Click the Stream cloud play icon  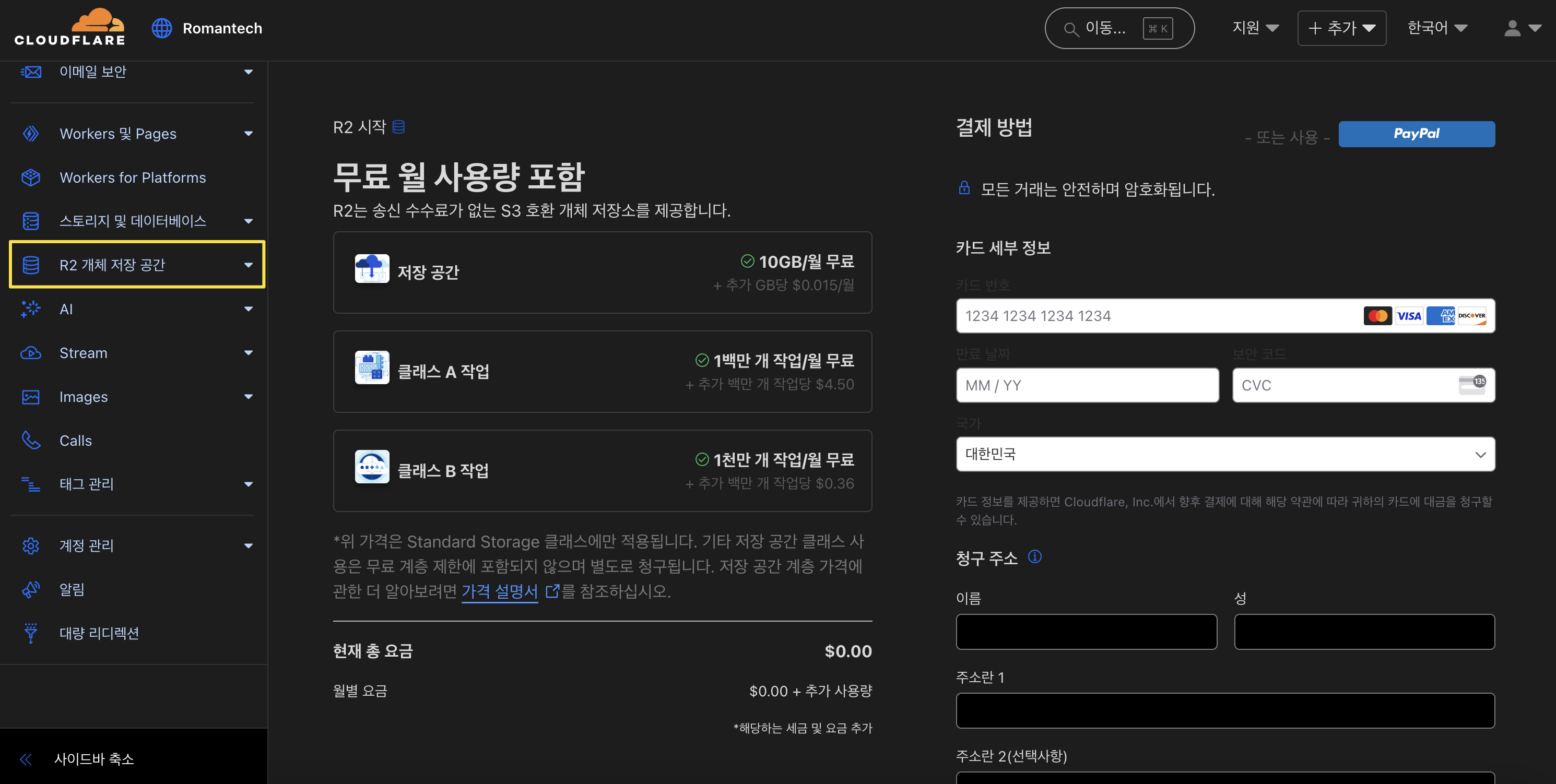pos(30,353)
